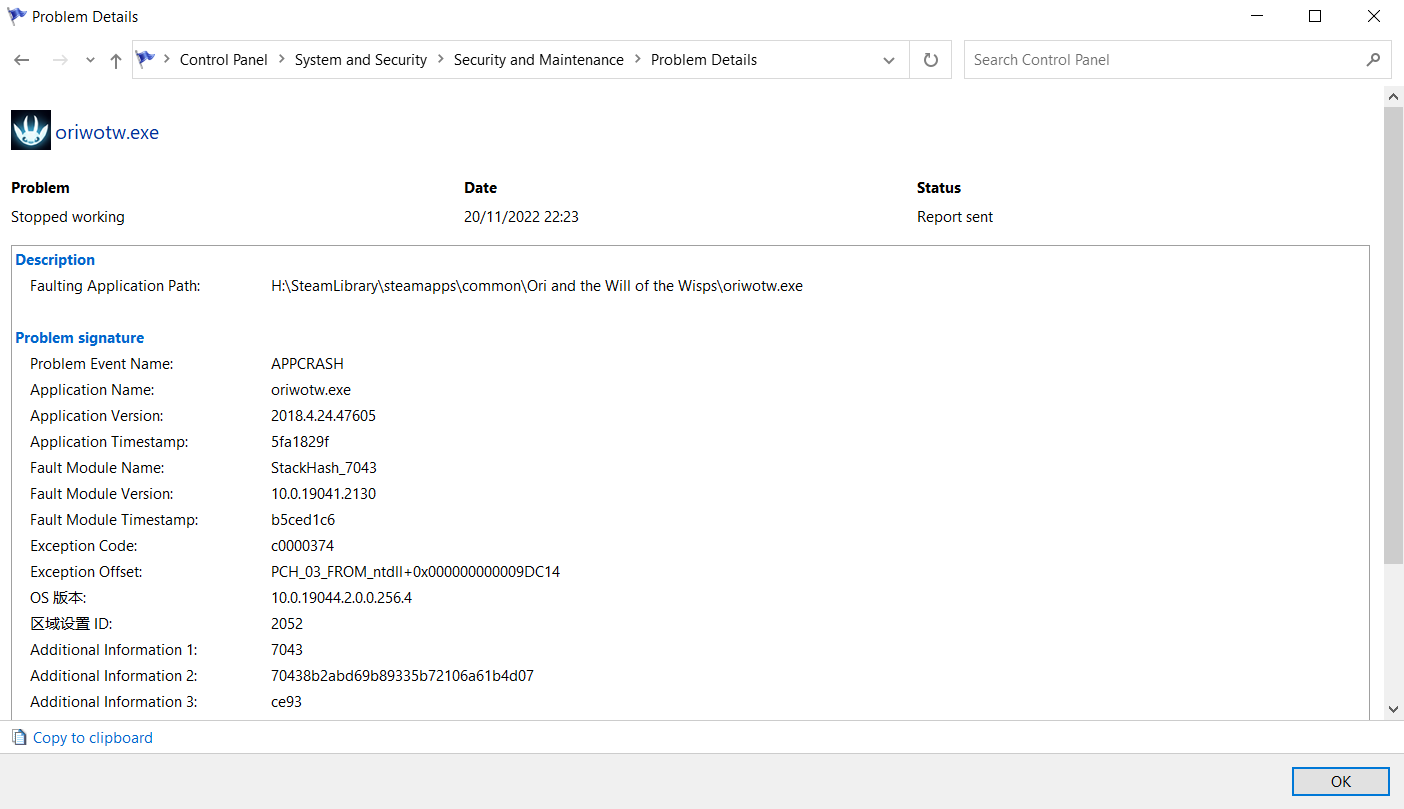Click the clipboard icon beside Copy to clipboard
Screen dimensions: 1404x809
click(19, 738)
